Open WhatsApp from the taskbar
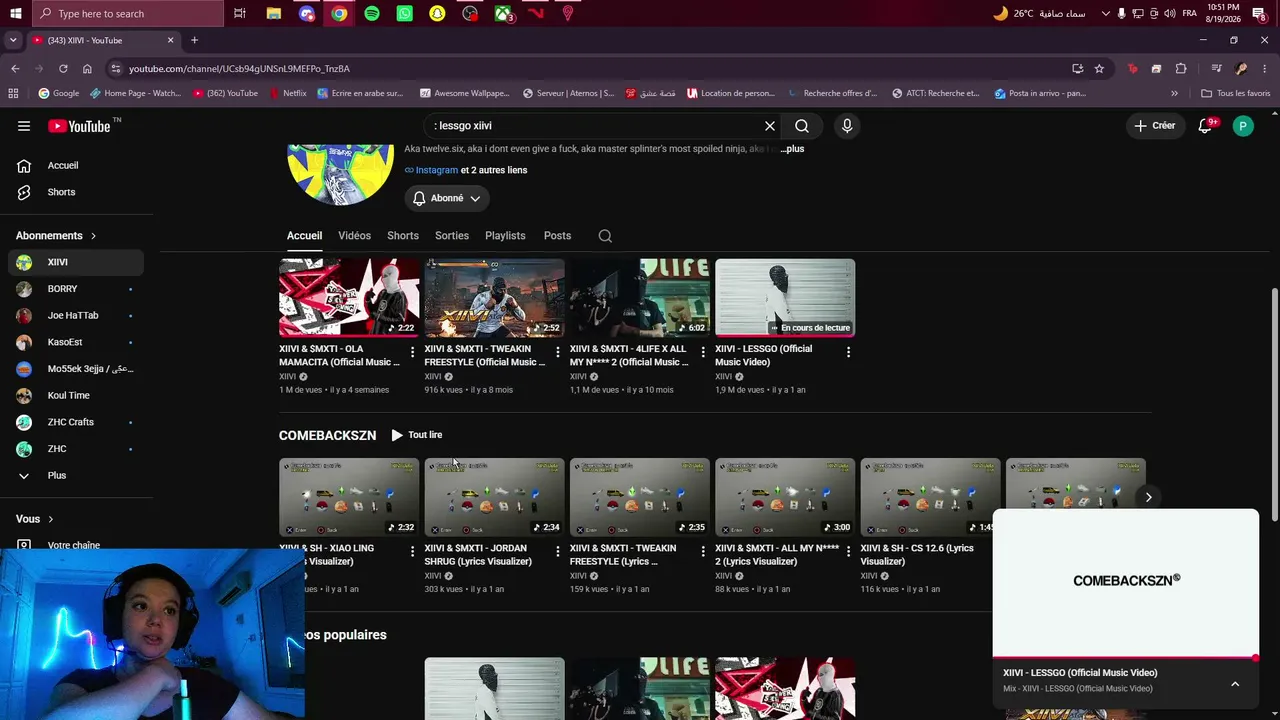 coord(405,14)
